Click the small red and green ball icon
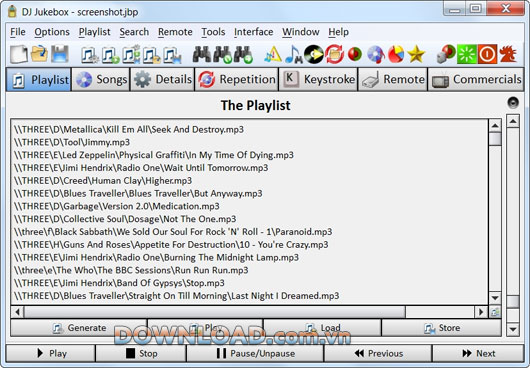This screenshot has height=368, width=530. click(x=355, y=54)
